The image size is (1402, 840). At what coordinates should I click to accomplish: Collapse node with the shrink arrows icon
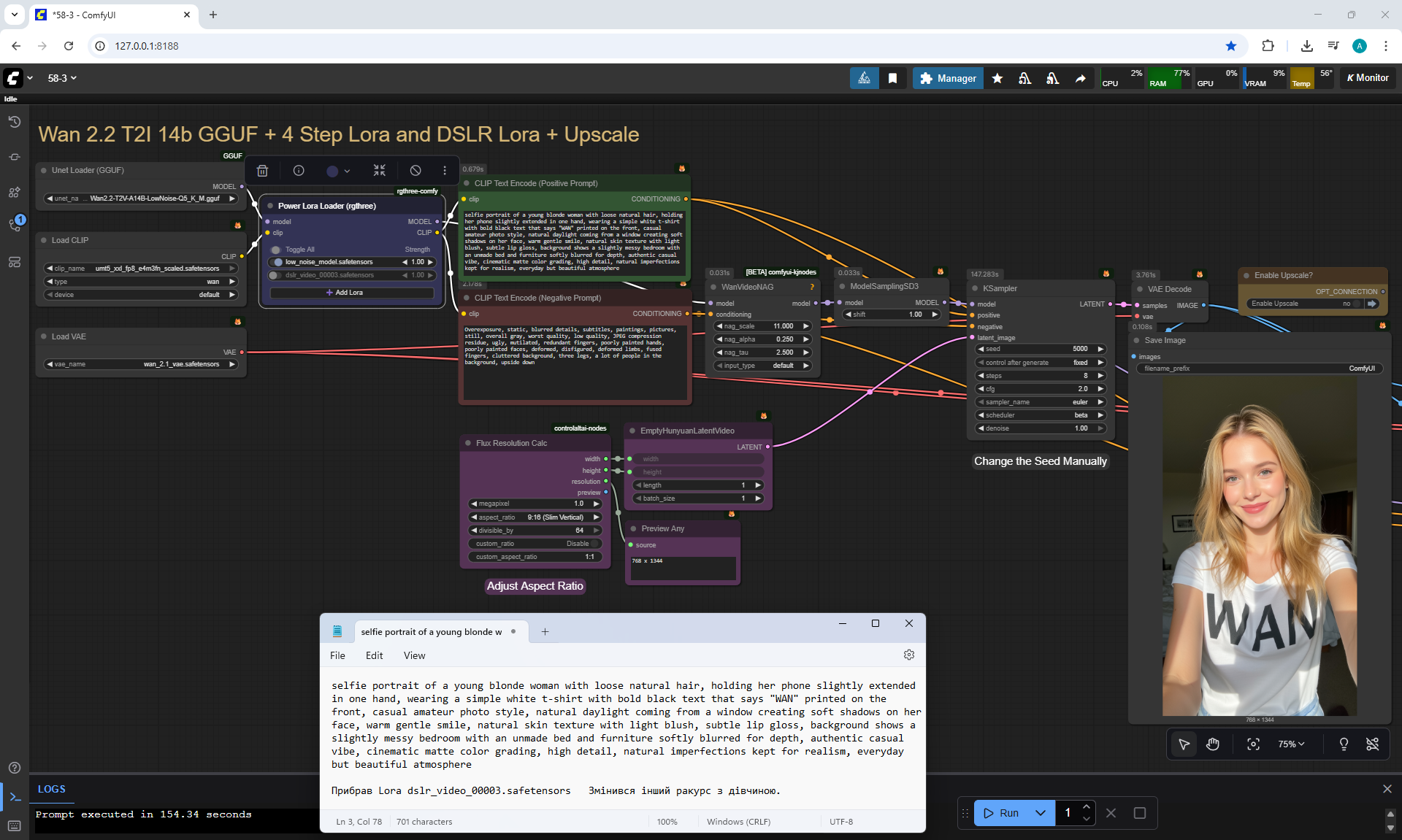coord(379,170)
